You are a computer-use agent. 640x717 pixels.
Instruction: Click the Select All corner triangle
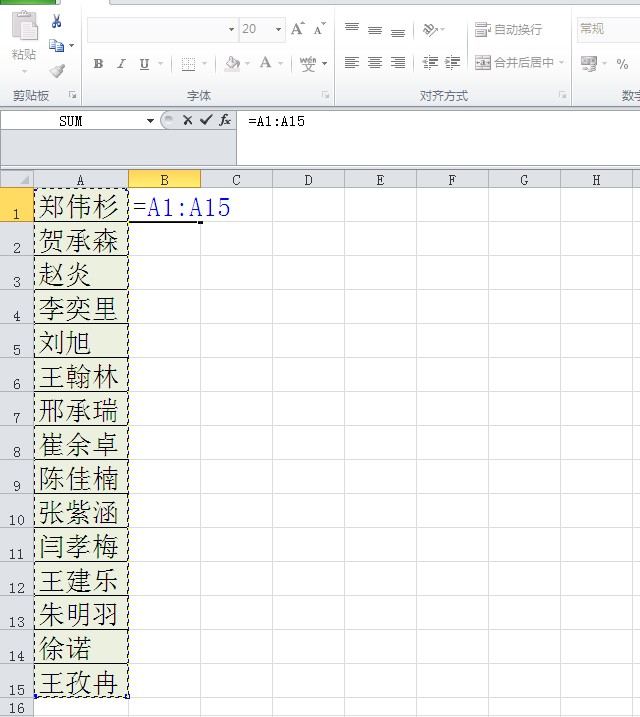pos(17,179)
